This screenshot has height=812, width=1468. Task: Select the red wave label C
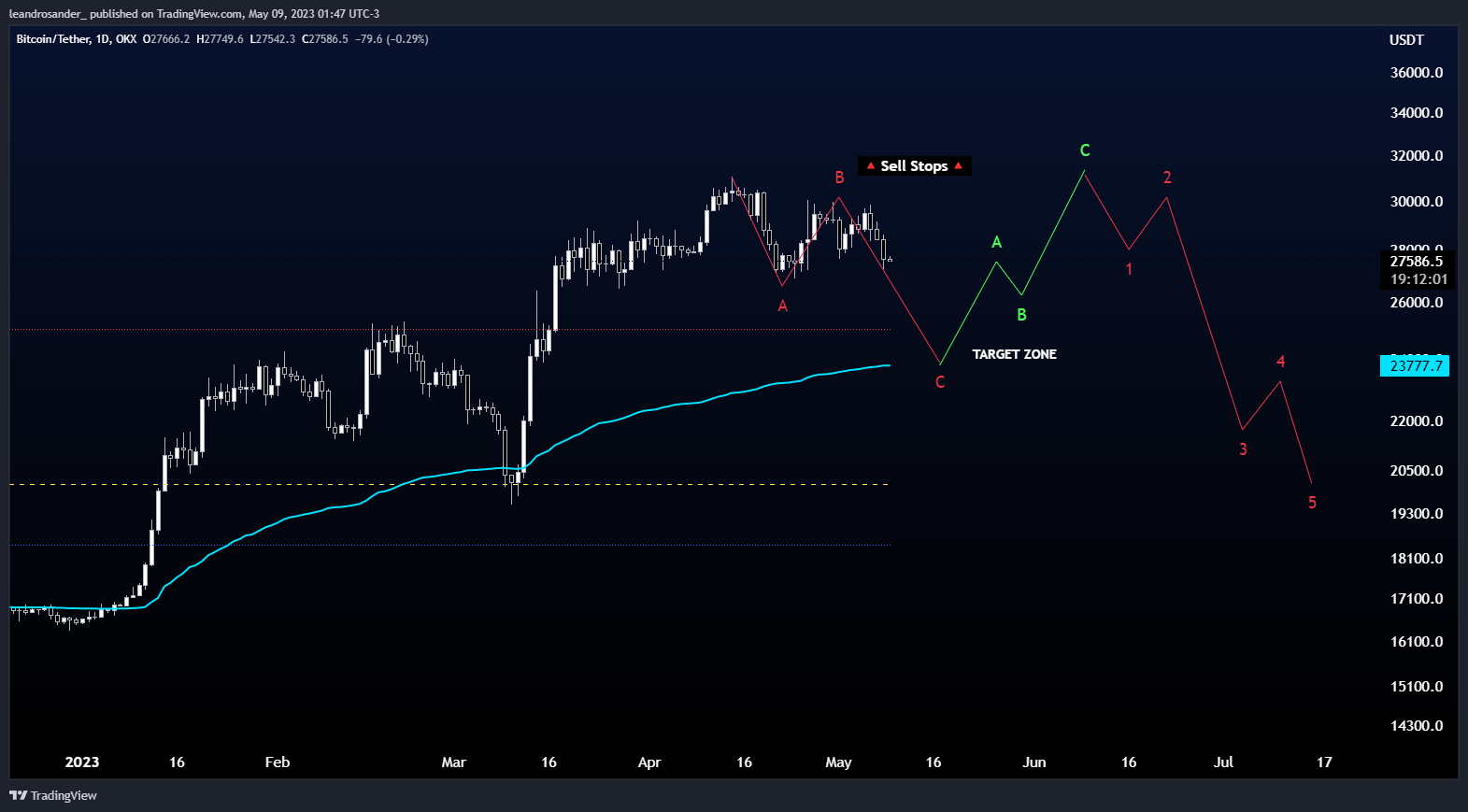(x=940, y=382)
